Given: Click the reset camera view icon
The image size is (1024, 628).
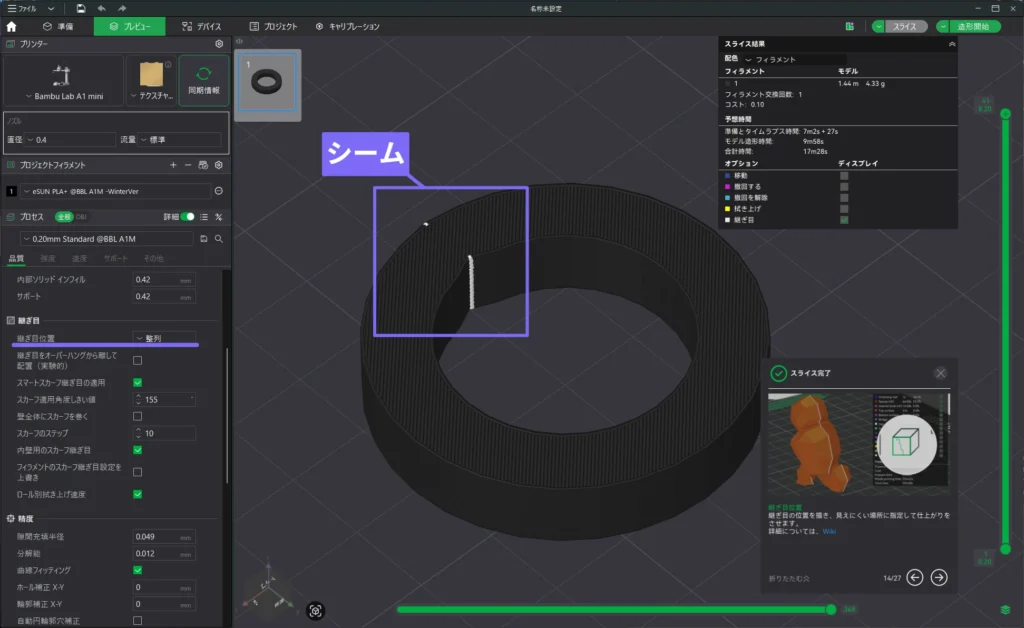Looking at the screenshot, I should point(316,610).
